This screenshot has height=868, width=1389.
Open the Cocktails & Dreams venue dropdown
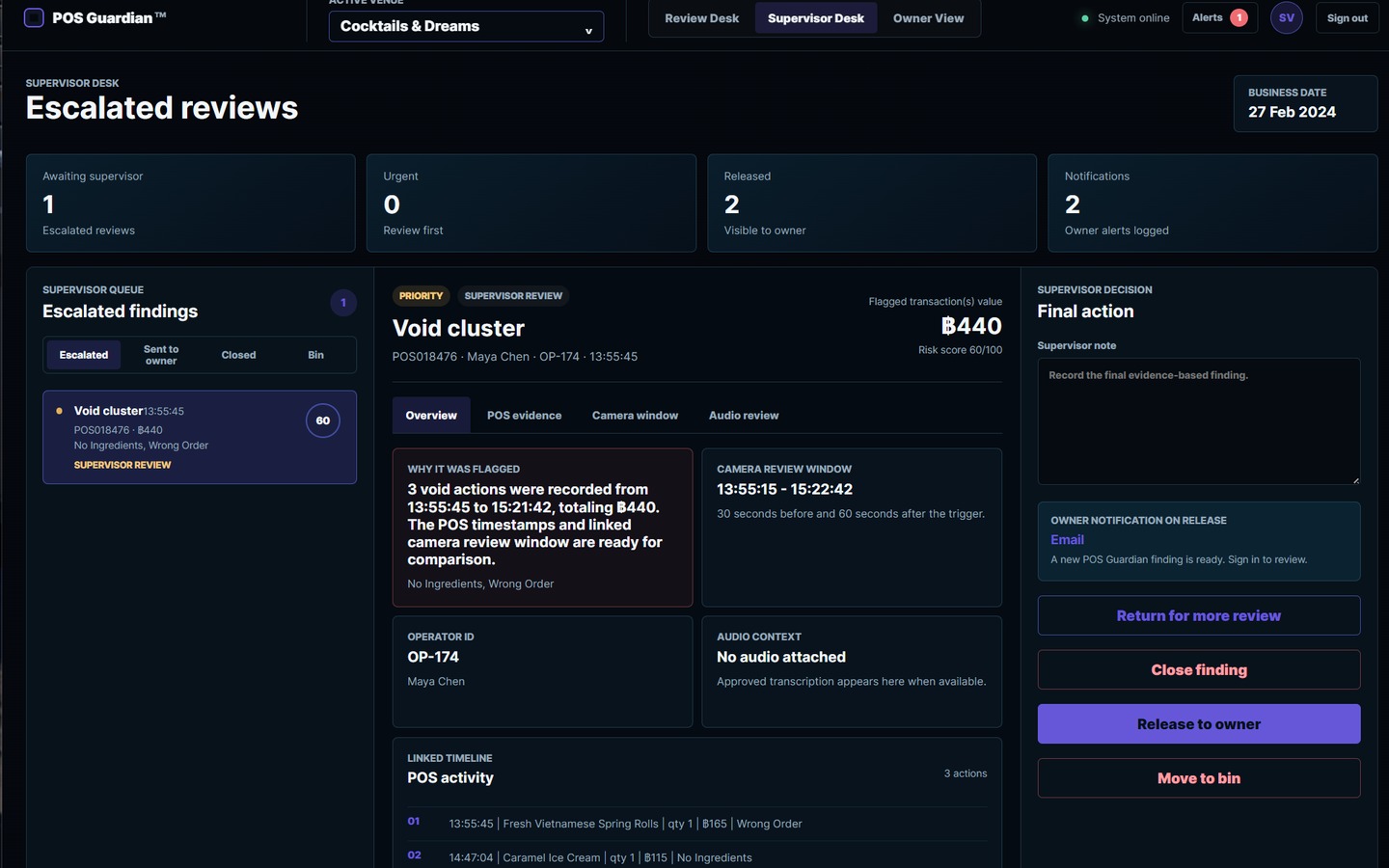click(466, 26)
